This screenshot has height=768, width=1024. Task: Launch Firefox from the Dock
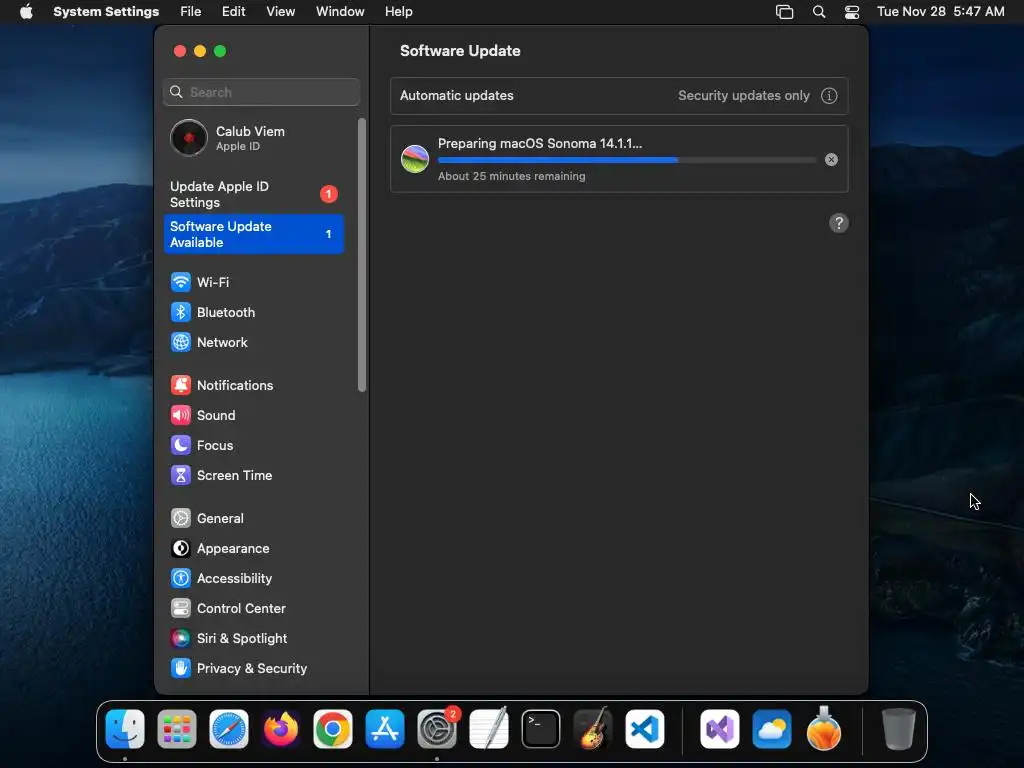click(x=281, y=729)
